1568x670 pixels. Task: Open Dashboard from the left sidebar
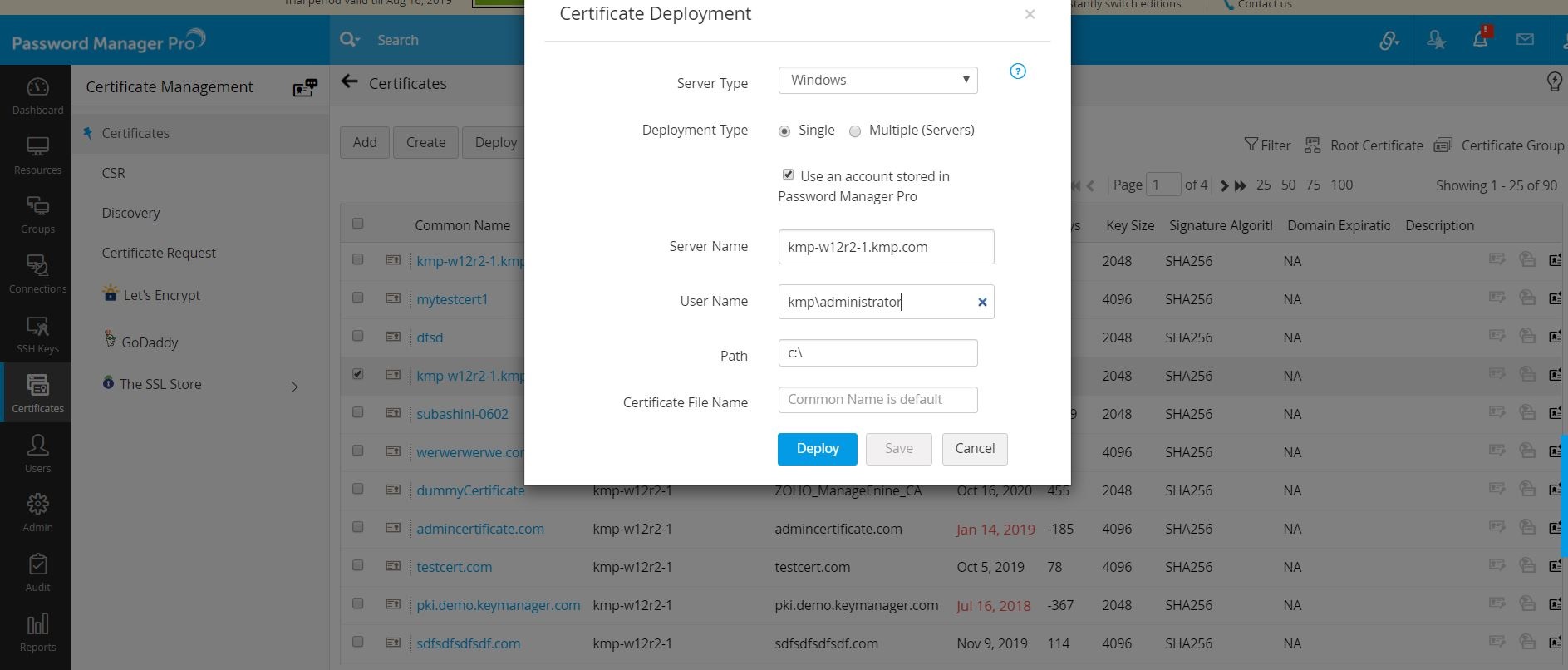click(37, 96)
